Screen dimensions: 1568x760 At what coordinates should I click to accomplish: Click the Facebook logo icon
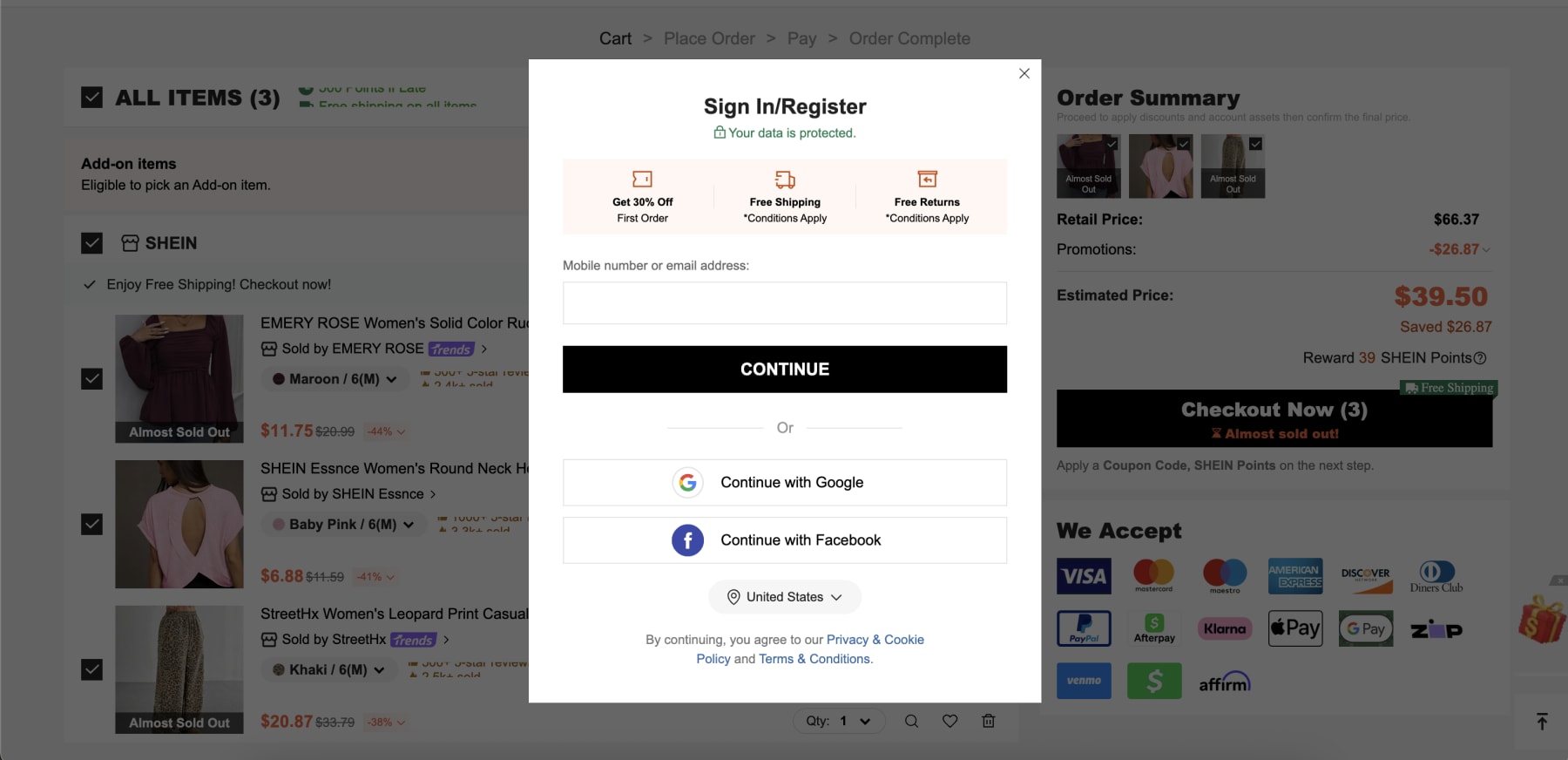pyautogui.click(x=687, y=540)
